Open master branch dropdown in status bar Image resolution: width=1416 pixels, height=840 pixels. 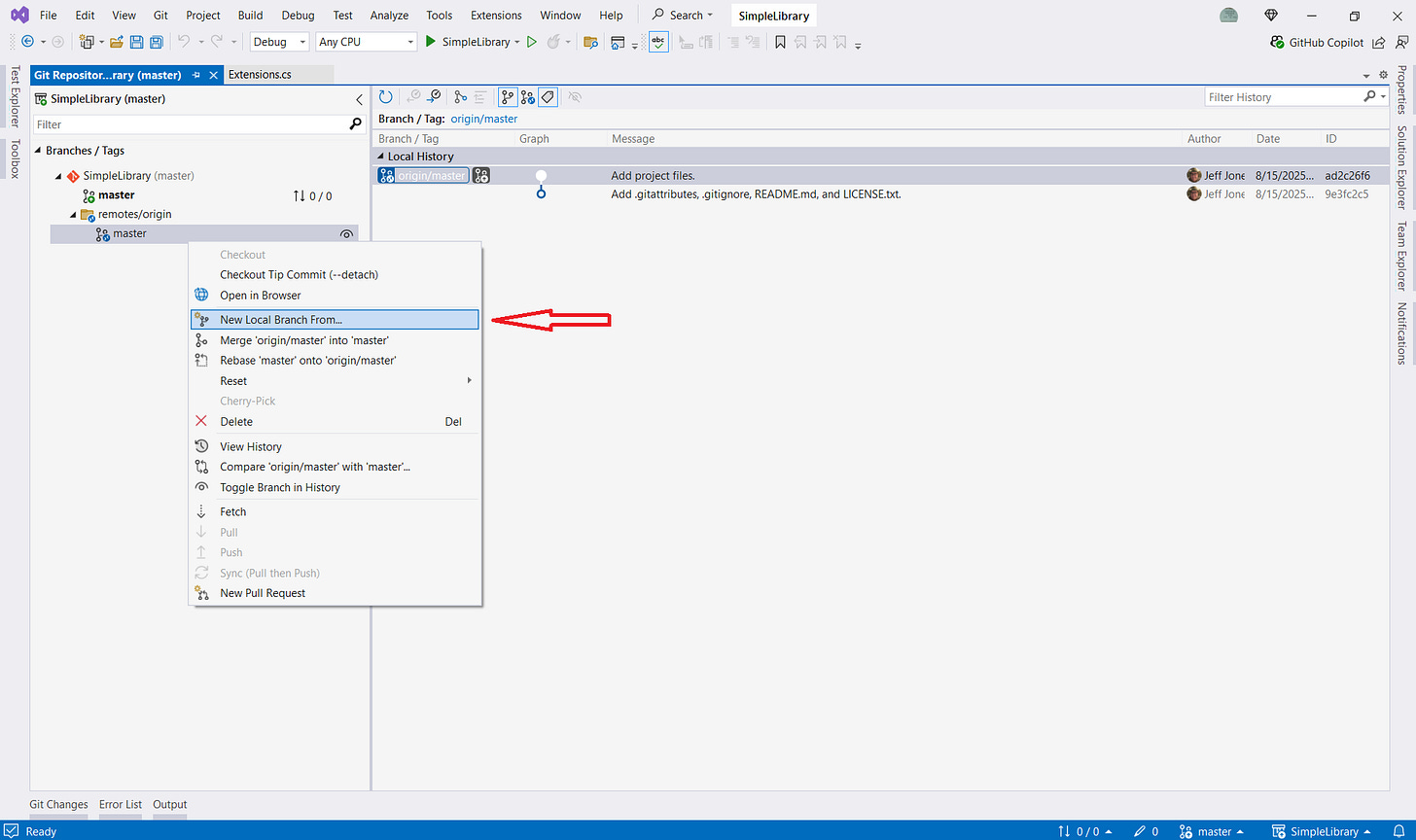pos(1212,831)
